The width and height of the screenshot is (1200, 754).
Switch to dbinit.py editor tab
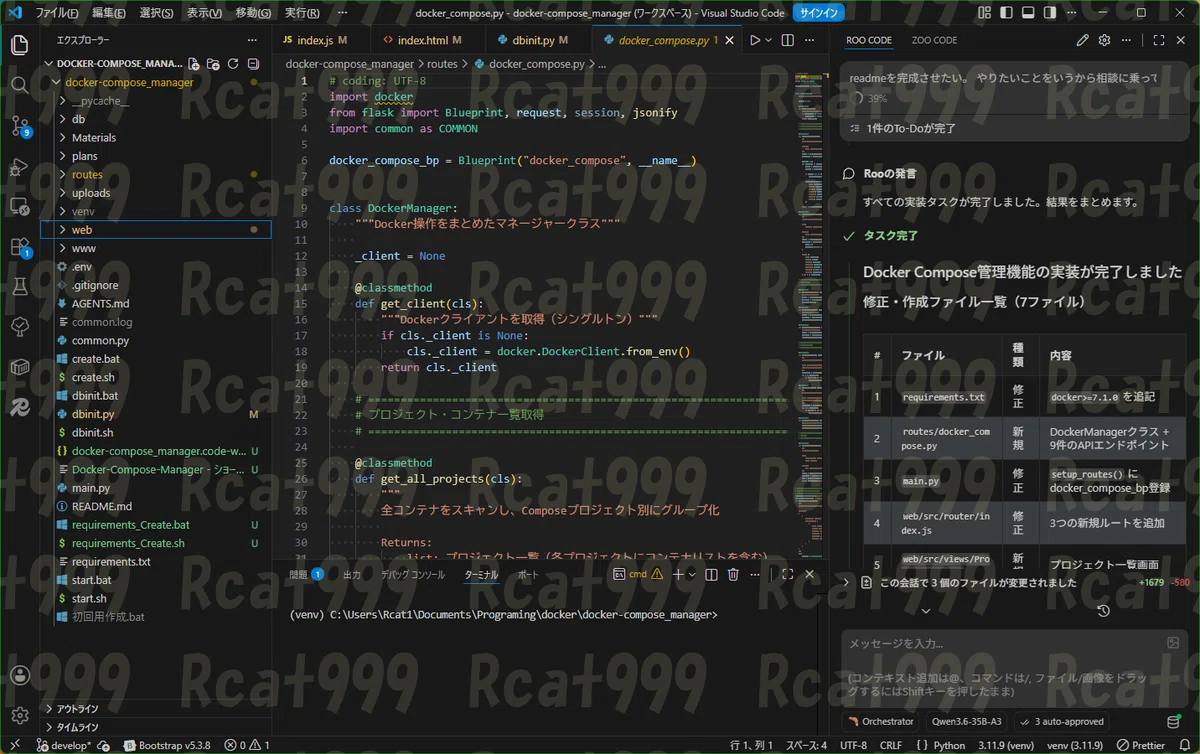coord(539,40)
